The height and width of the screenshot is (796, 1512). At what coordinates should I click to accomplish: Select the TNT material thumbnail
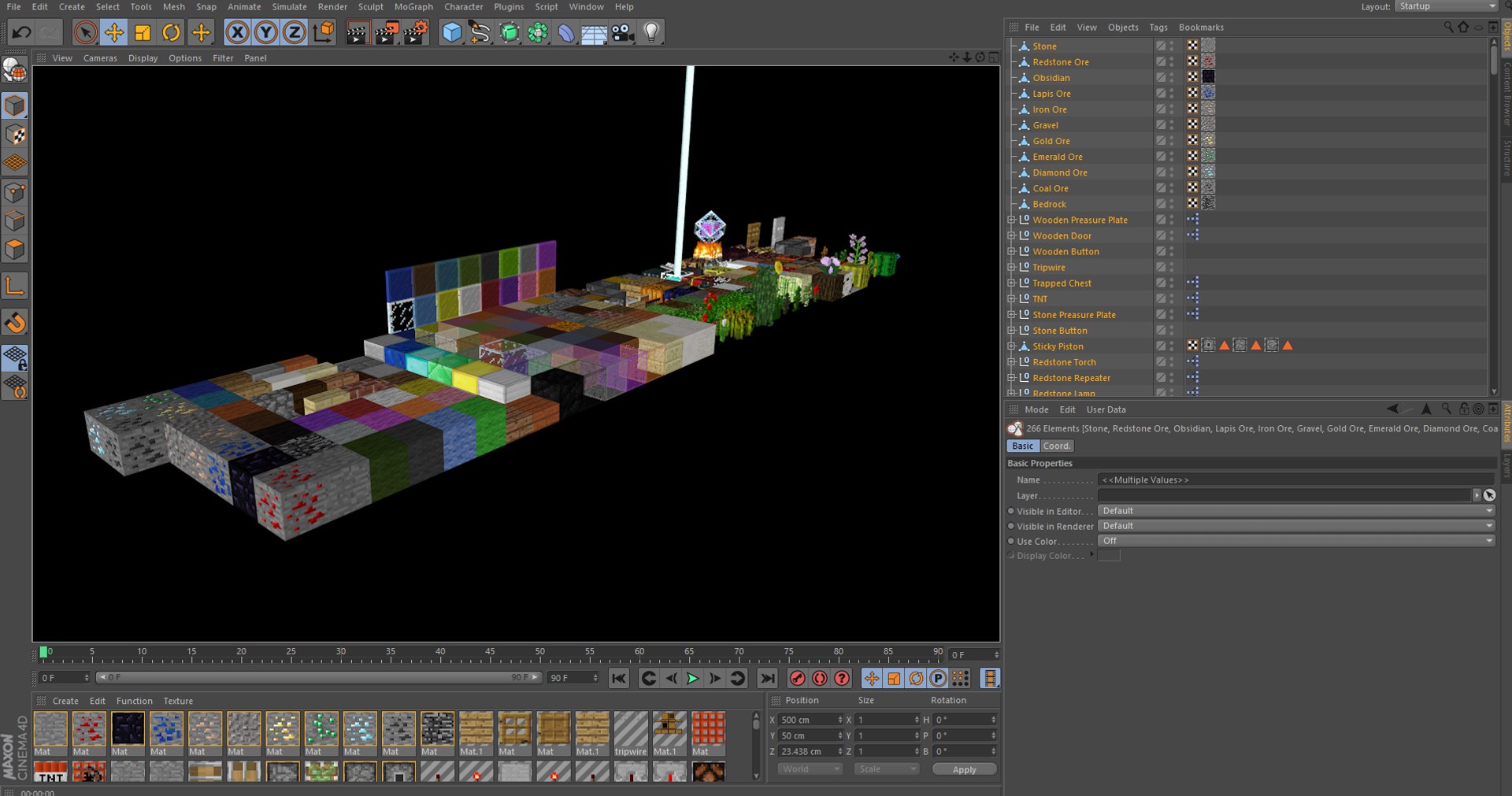click(x=50, y=772)
